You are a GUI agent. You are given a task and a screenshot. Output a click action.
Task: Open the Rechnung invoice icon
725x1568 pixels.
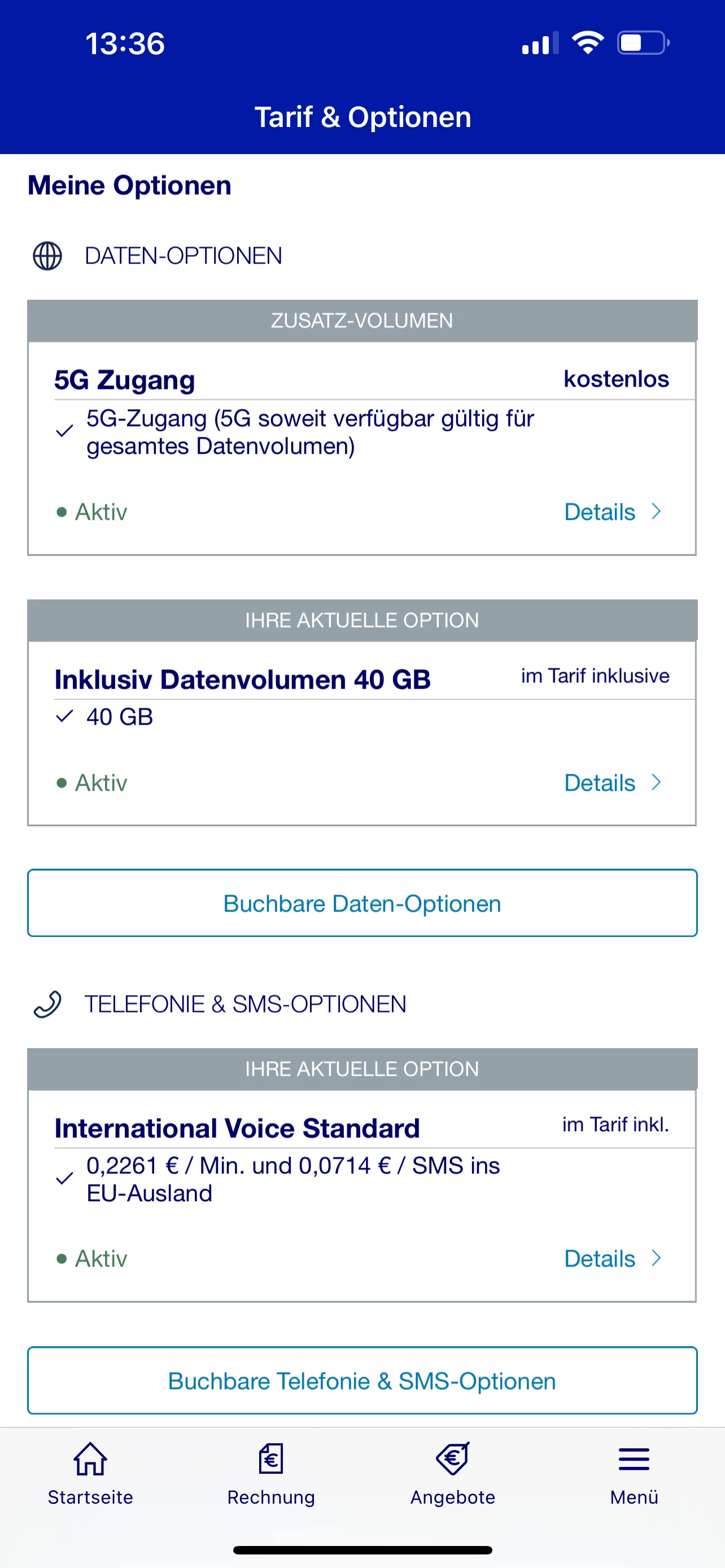(271, 1458)
